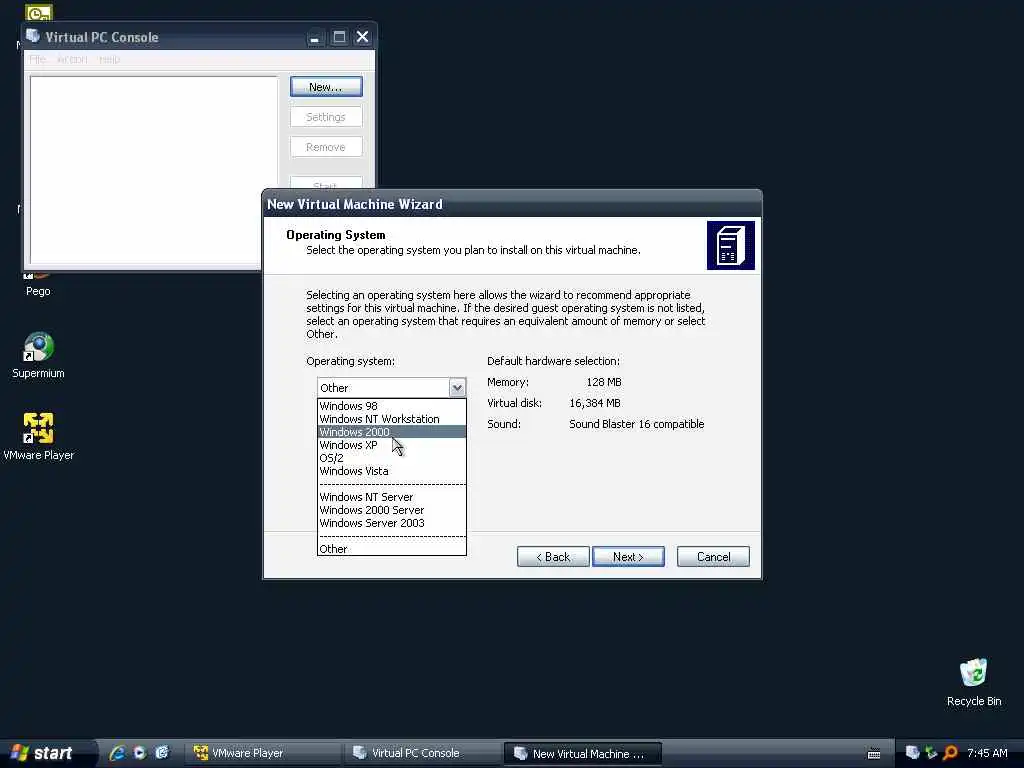The image size is (1024, 768).
Task: Select Windows NT Server from the list
Action: click(x=391, y=497)
